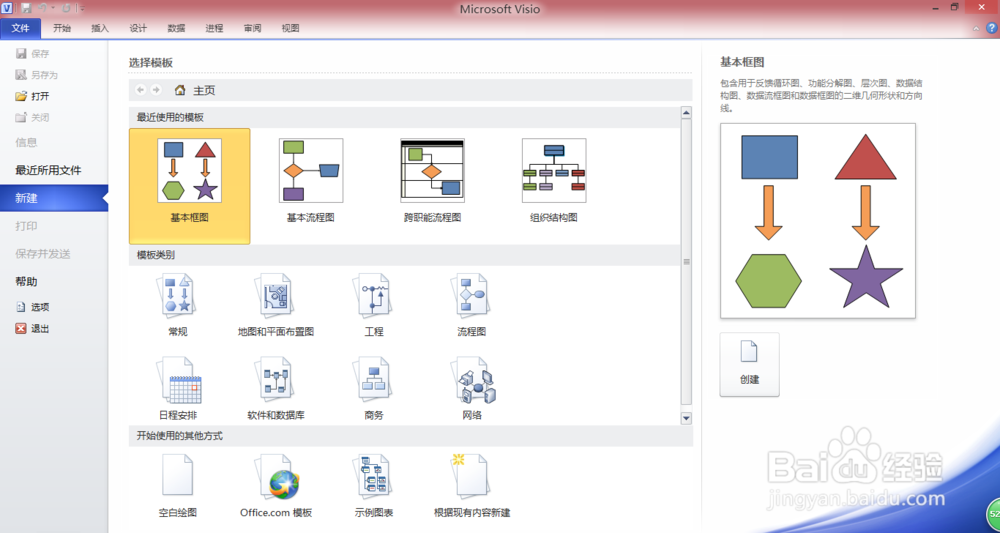Choose the 跨职能流程图 template

click(432, 181)
